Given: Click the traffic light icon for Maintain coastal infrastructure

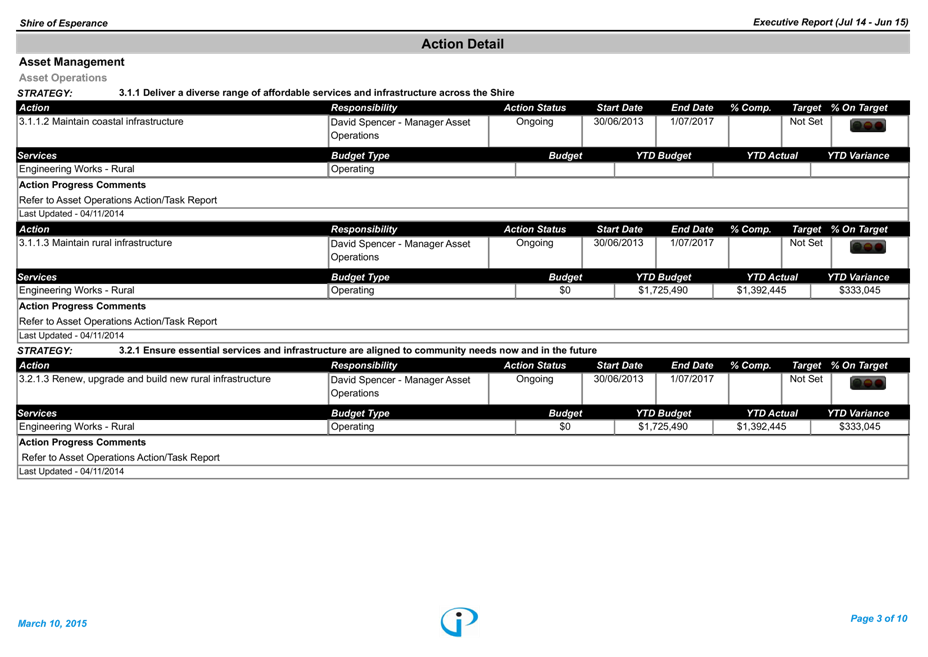Looking at the screenshot, I should (867, 126).
